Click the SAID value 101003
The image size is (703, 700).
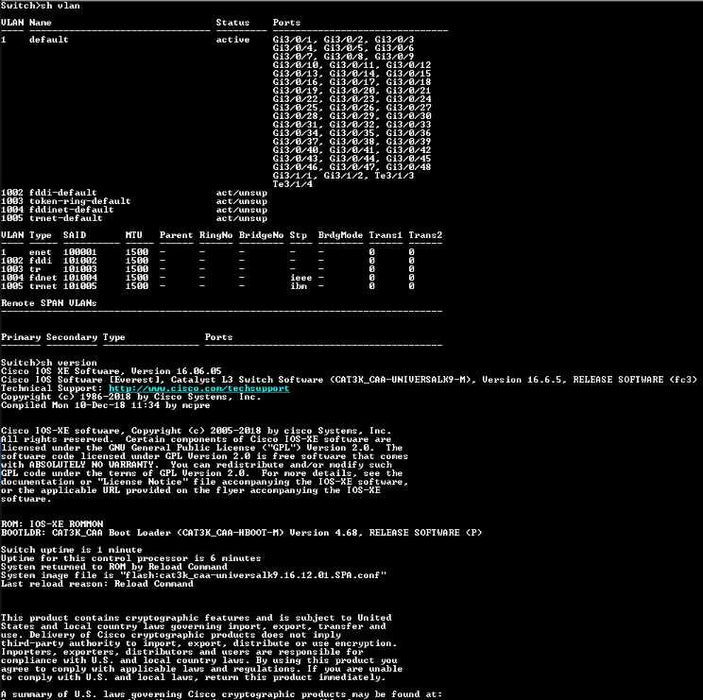pos(80,269)
